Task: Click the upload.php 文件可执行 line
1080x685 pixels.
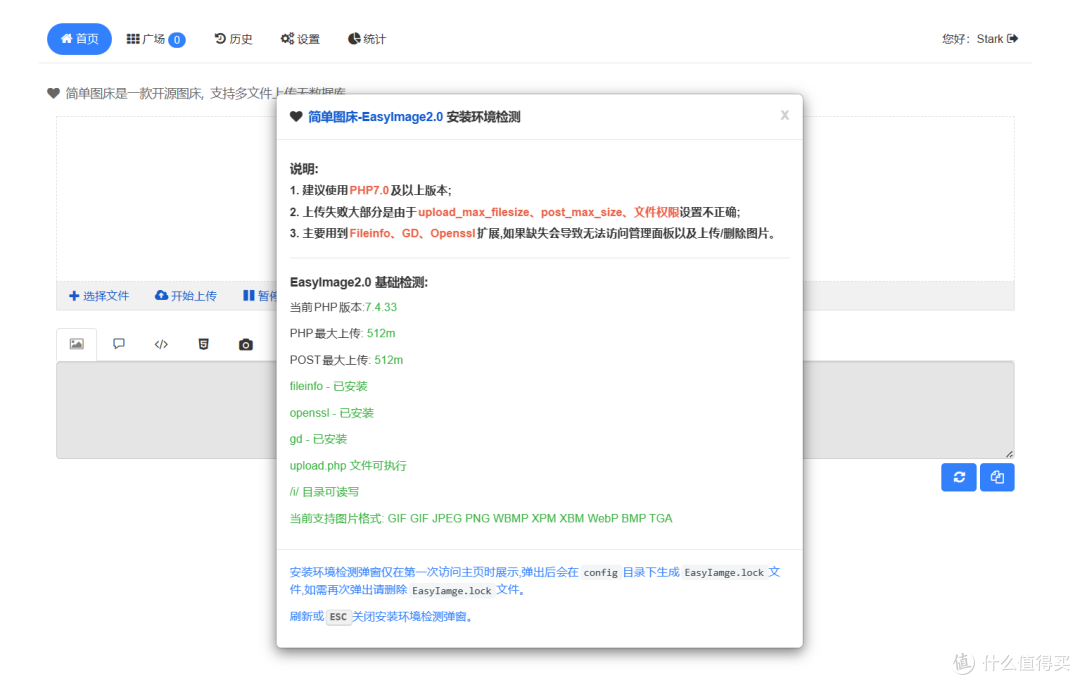Action: (348, 466)
